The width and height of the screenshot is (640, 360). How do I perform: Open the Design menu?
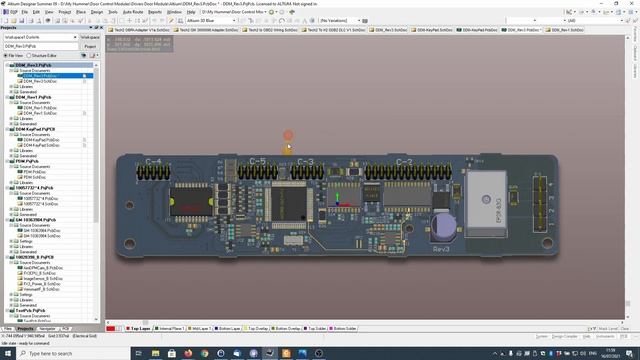(x=97, y=12)
